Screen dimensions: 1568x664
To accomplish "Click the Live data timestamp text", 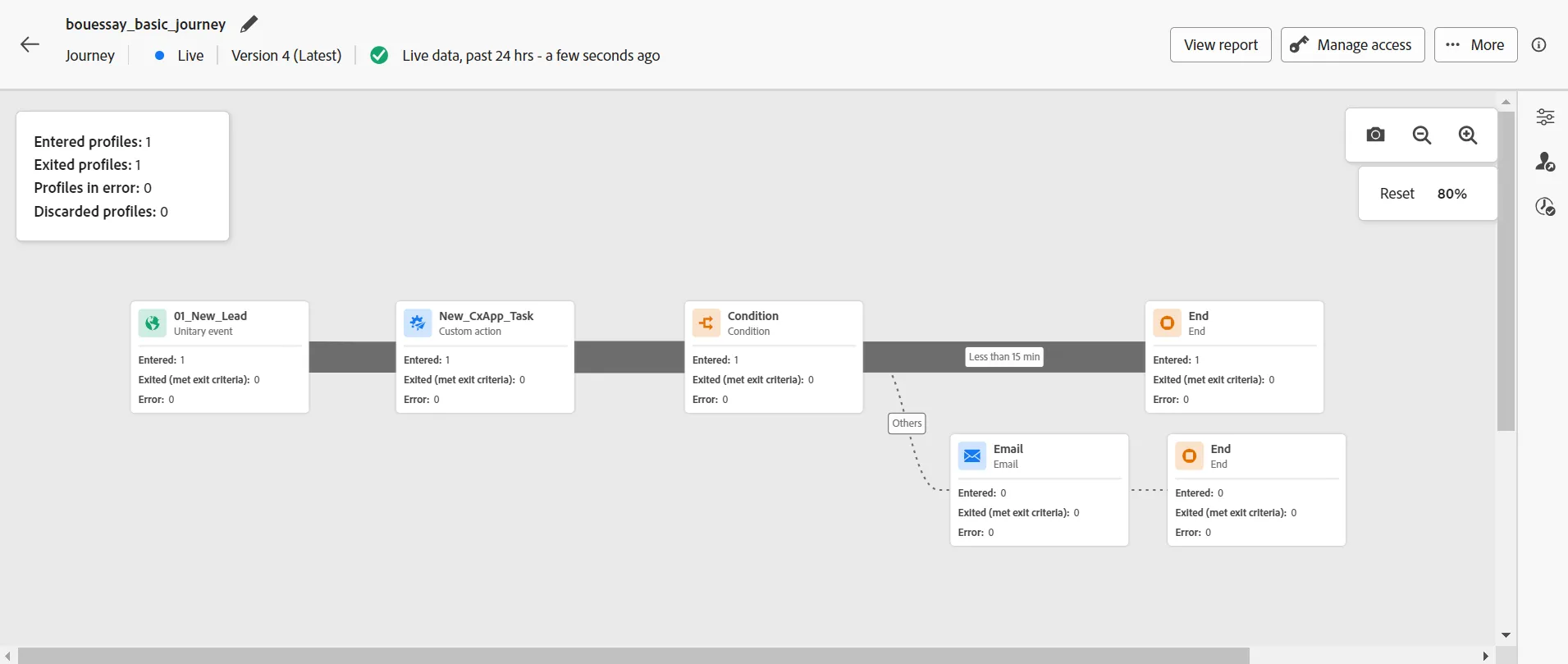I will [x=531, y=56].
